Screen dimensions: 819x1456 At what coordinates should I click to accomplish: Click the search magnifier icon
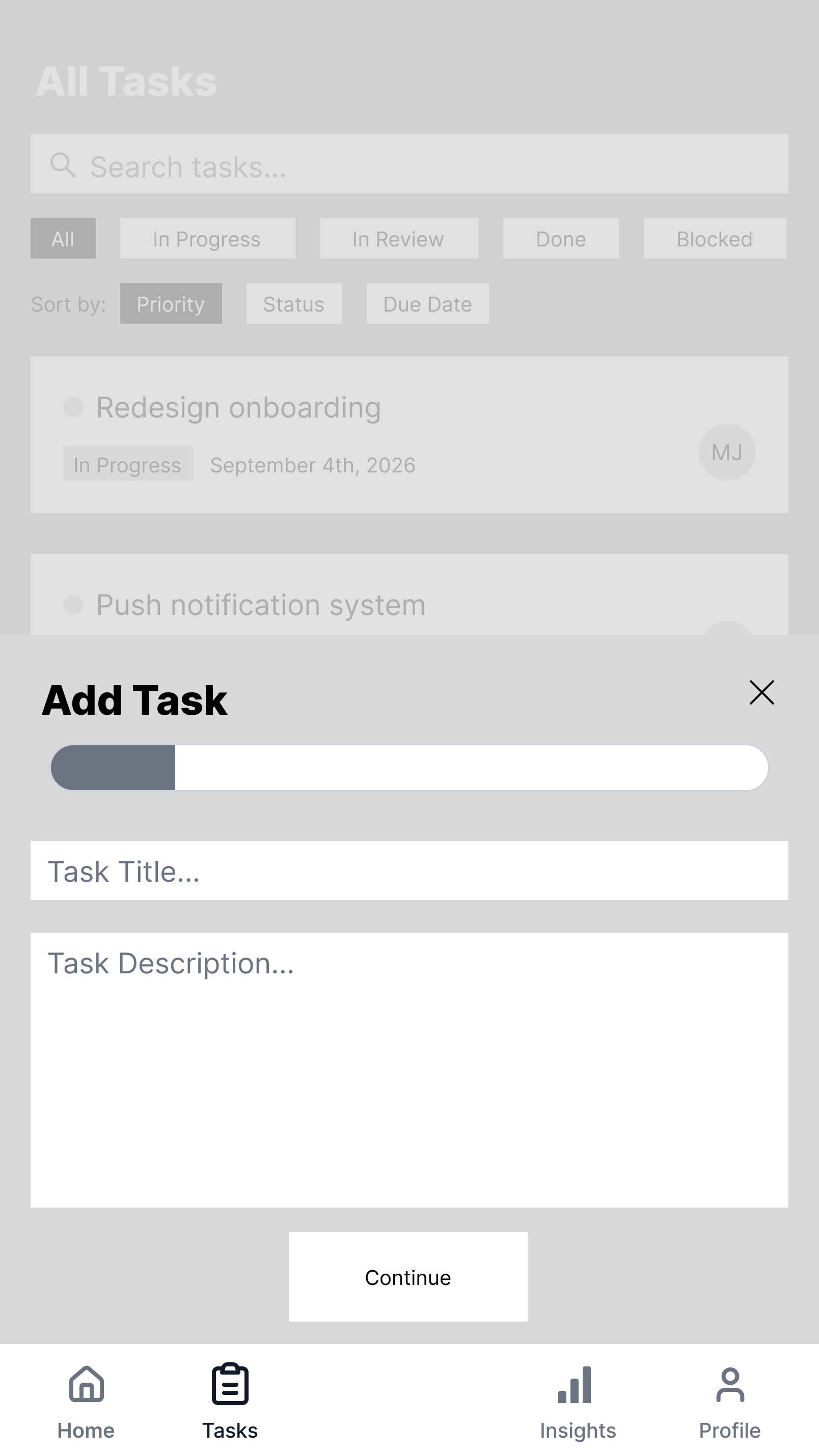click(x=63, y=165)
